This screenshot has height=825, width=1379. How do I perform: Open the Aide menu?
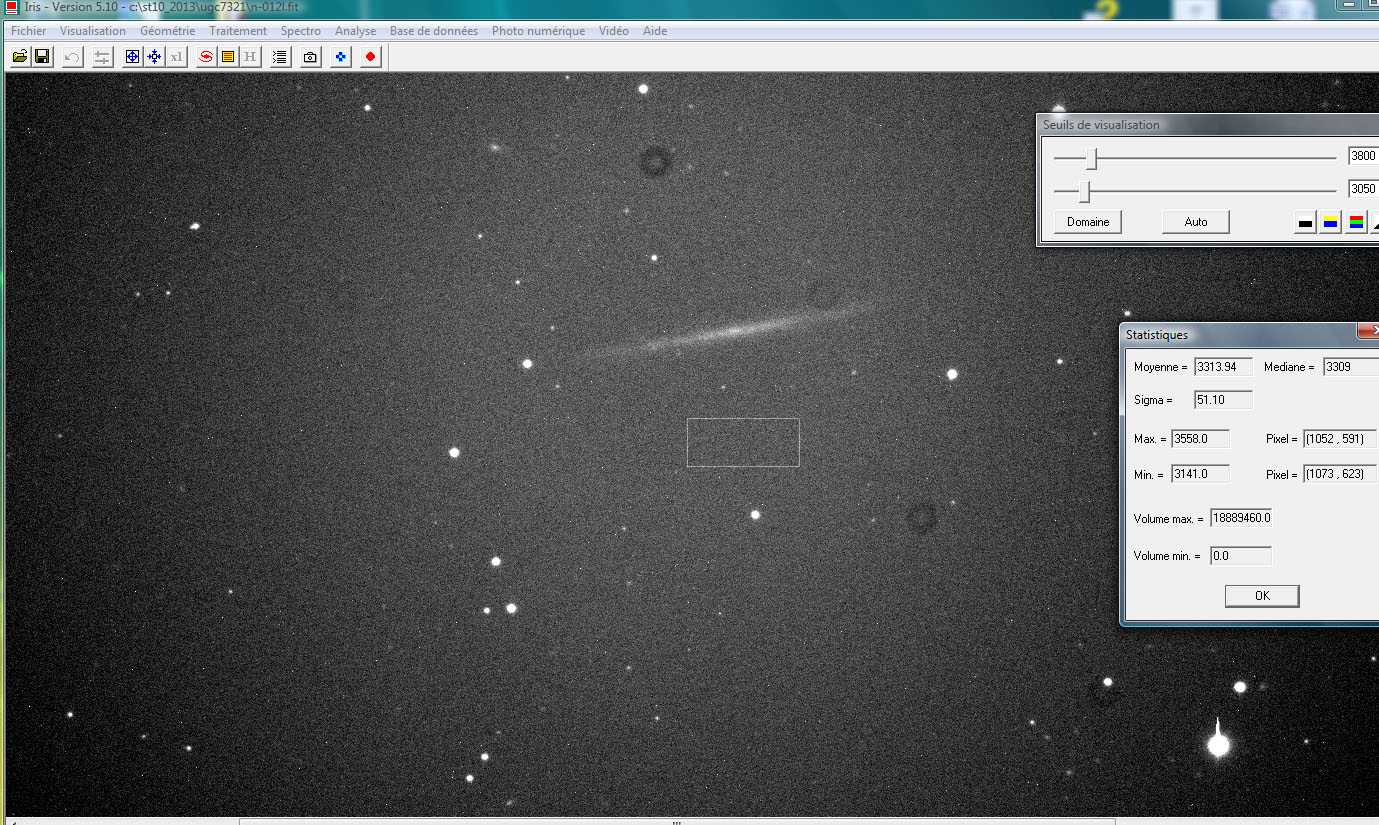pyautogui.click(x=655, y=31)
